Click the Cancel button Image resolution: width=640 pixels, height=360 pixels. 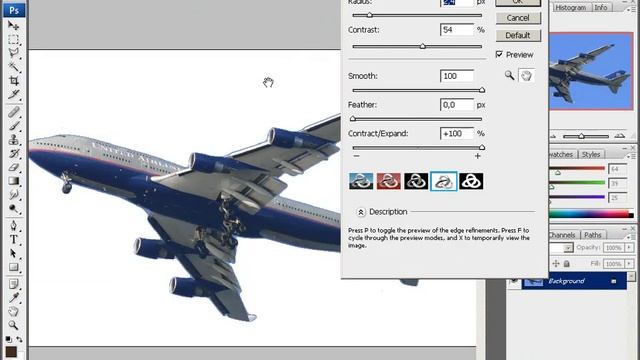(518, 18)
